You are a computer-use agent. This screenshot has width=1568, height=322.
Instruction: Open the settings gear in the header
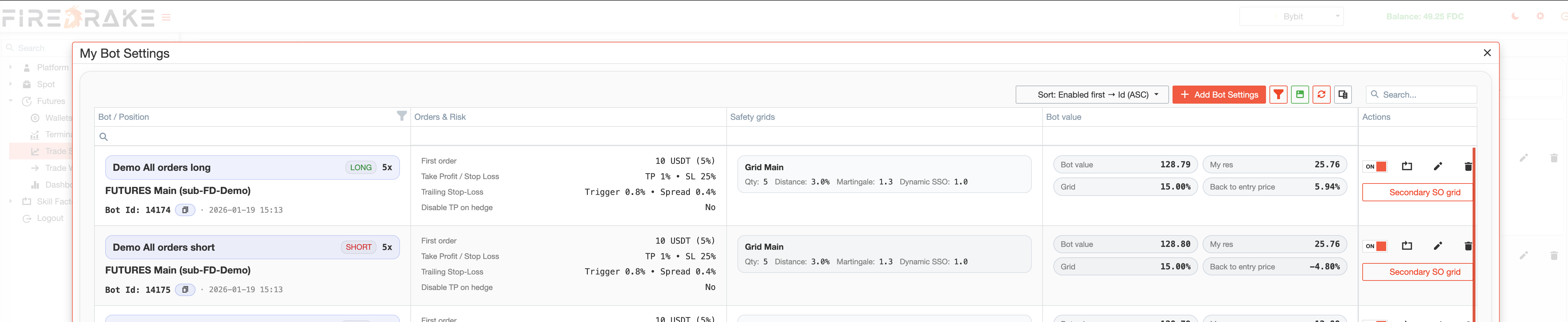[1541, 16]
